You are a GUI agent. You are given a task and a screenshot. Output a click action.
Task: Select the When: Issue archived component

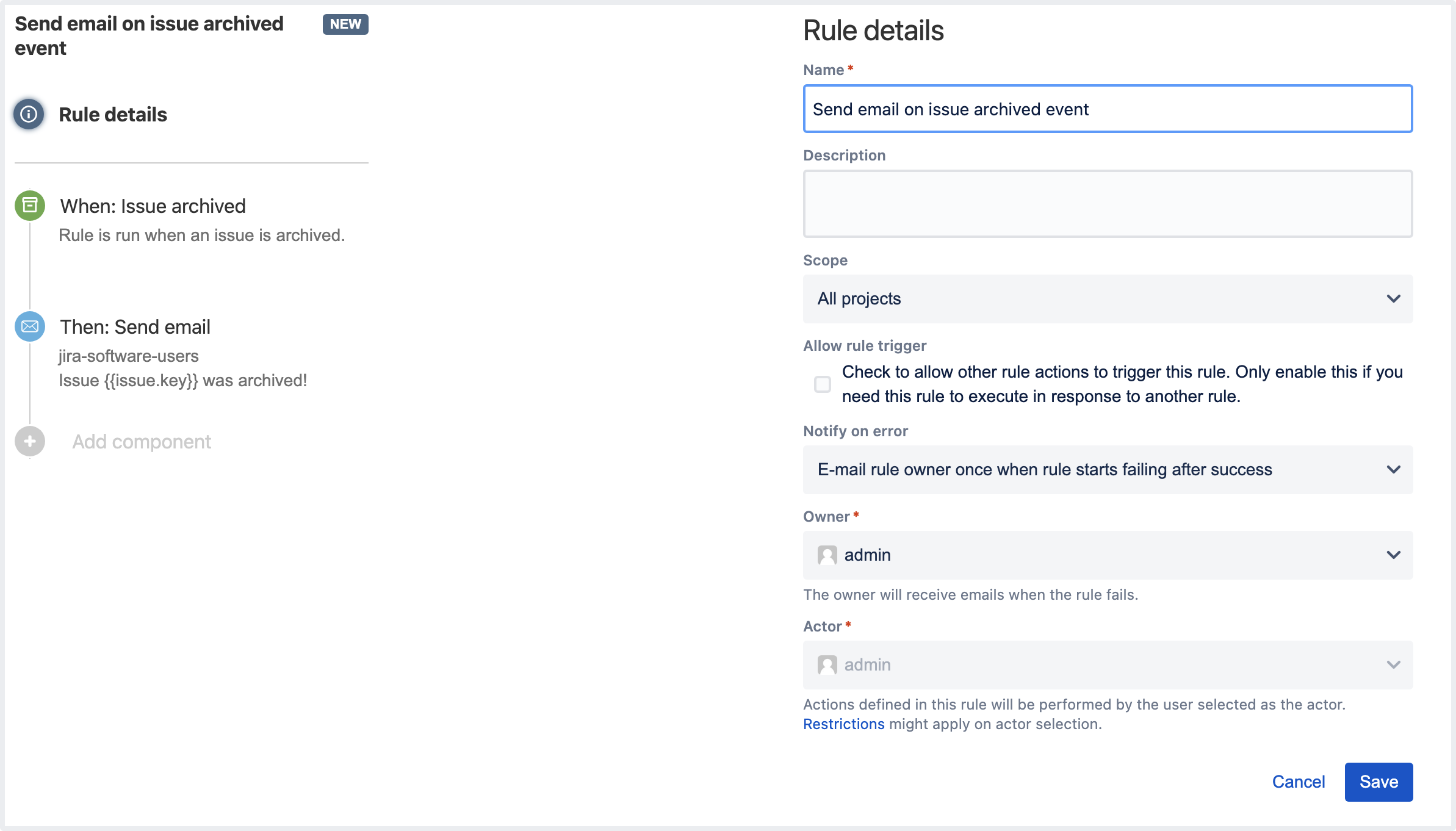pyautogui.click(x=153, y=206)
